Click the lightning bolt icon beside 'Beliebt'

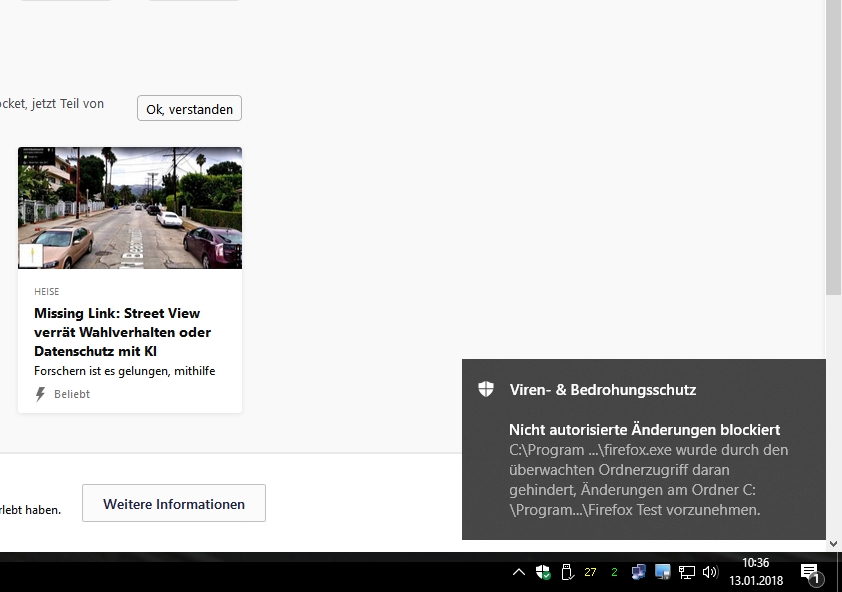(40, 394)
